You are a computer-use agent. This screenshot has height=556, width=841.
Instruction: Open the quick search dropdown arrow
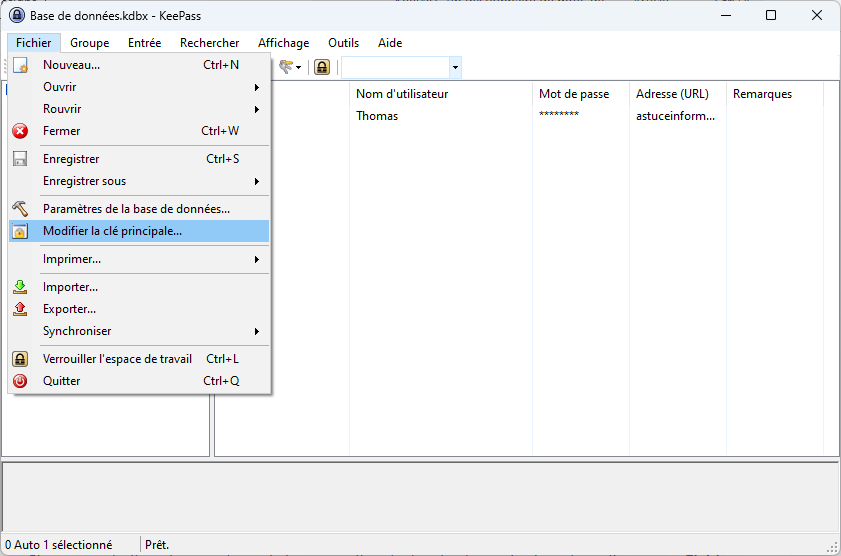[x=455, y=68]
